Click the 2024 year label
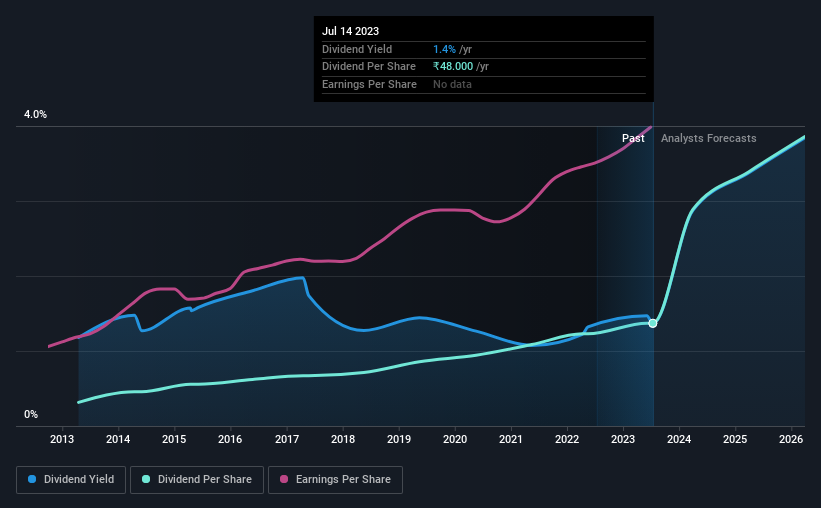This screenshot has height=508, width=821. tap(679, 439)
